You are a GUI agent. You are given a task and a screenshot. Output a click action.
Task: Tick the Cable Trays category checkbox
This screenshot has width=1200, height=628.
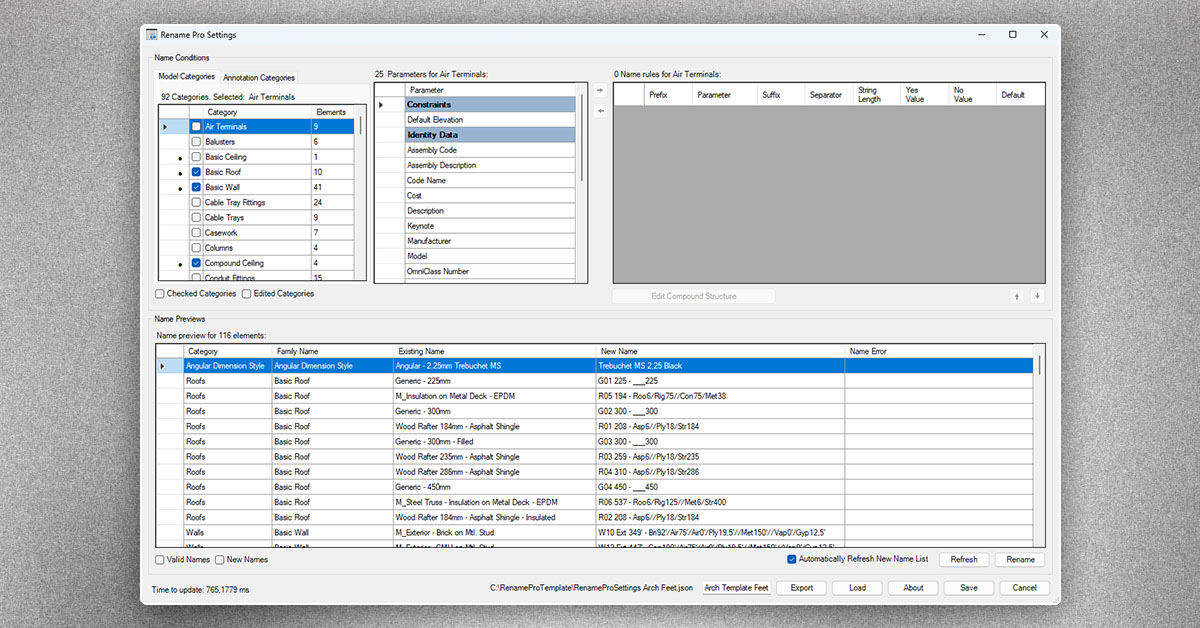[196, 217]
